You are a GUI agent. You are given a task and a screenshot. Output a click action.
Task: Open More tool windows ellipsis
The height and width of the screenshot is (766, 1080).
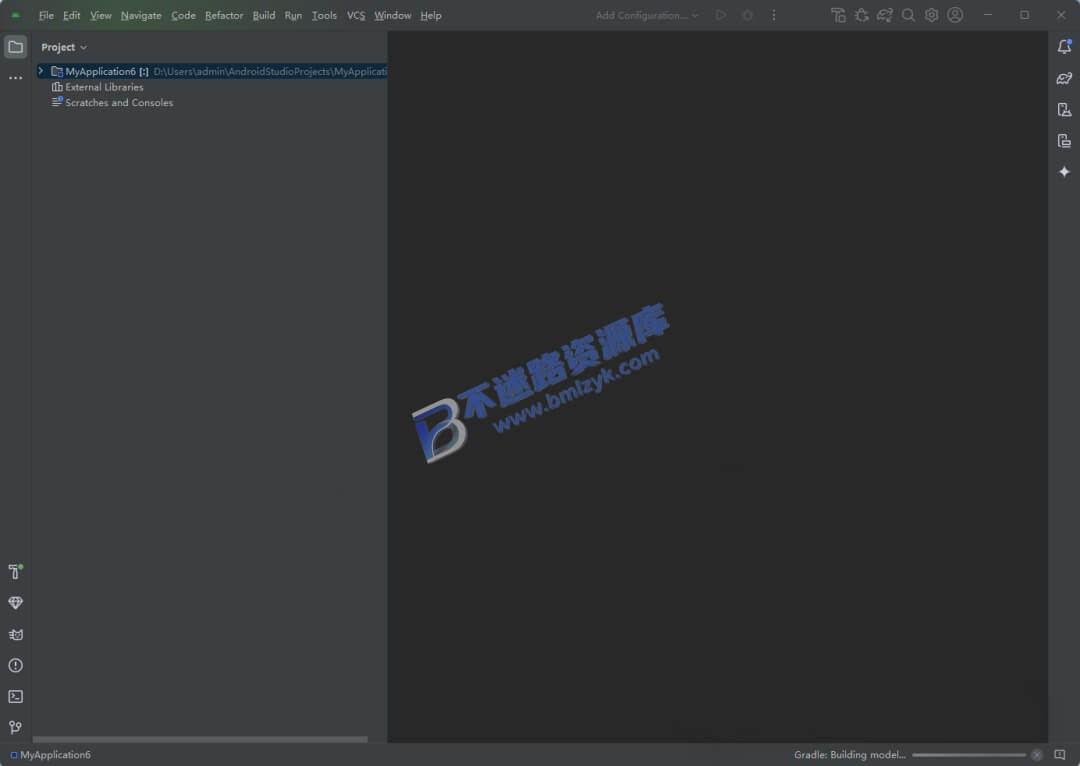pos(15,78)
